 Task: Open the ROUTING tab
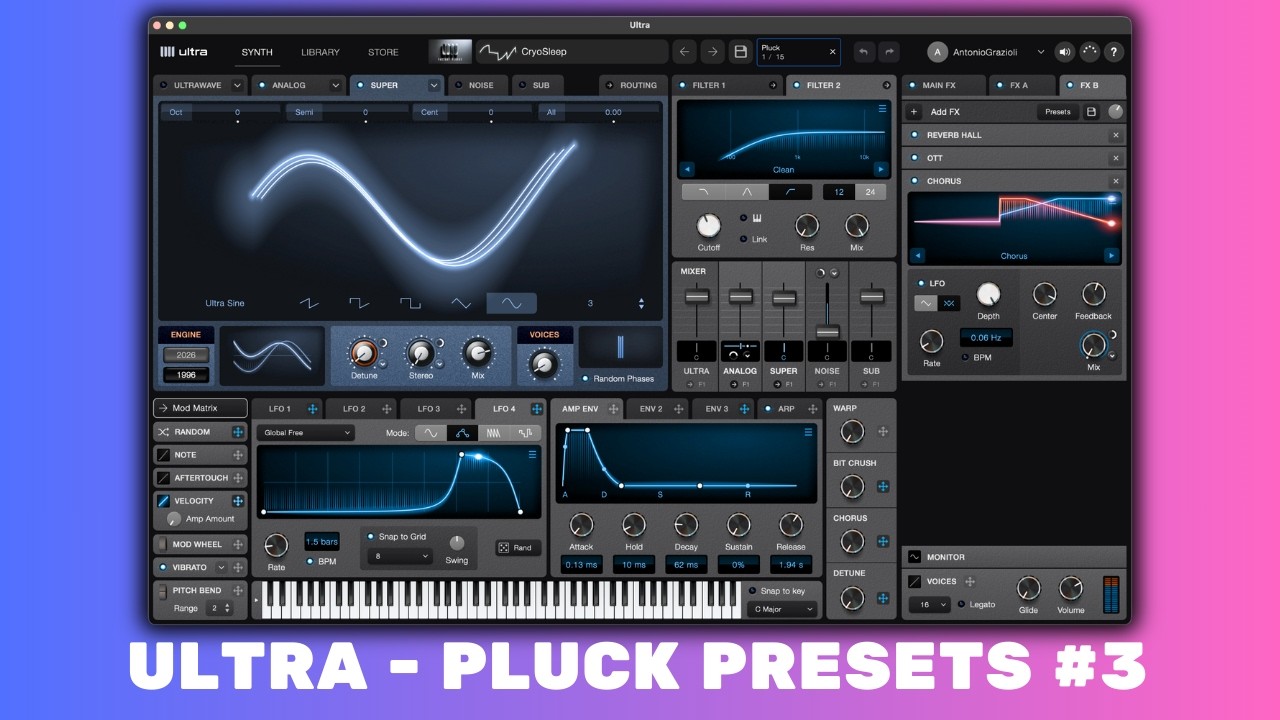(x=632, y=85)
